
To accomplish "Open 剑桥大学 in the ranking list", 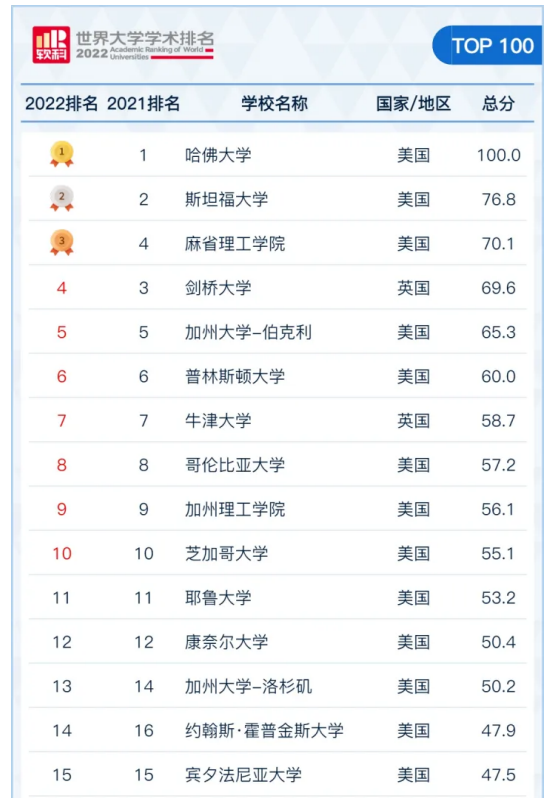I will [x=218, y=288].
